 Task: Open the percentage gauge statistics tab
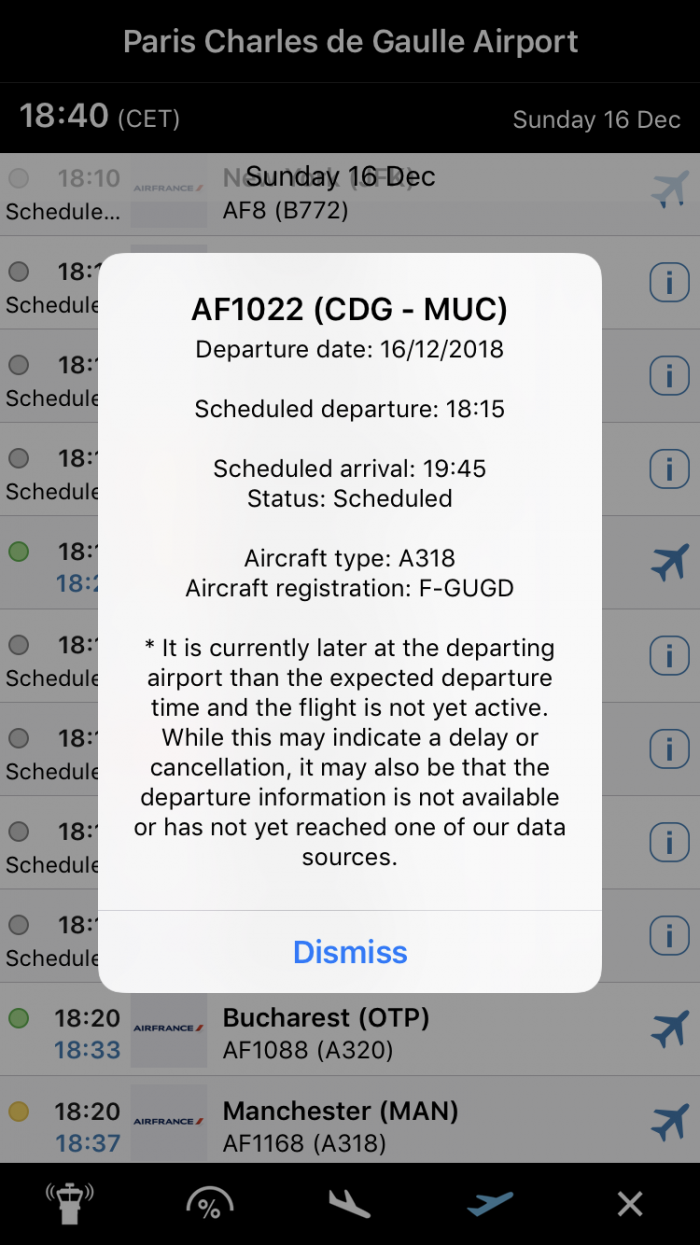pos(210,1204)
